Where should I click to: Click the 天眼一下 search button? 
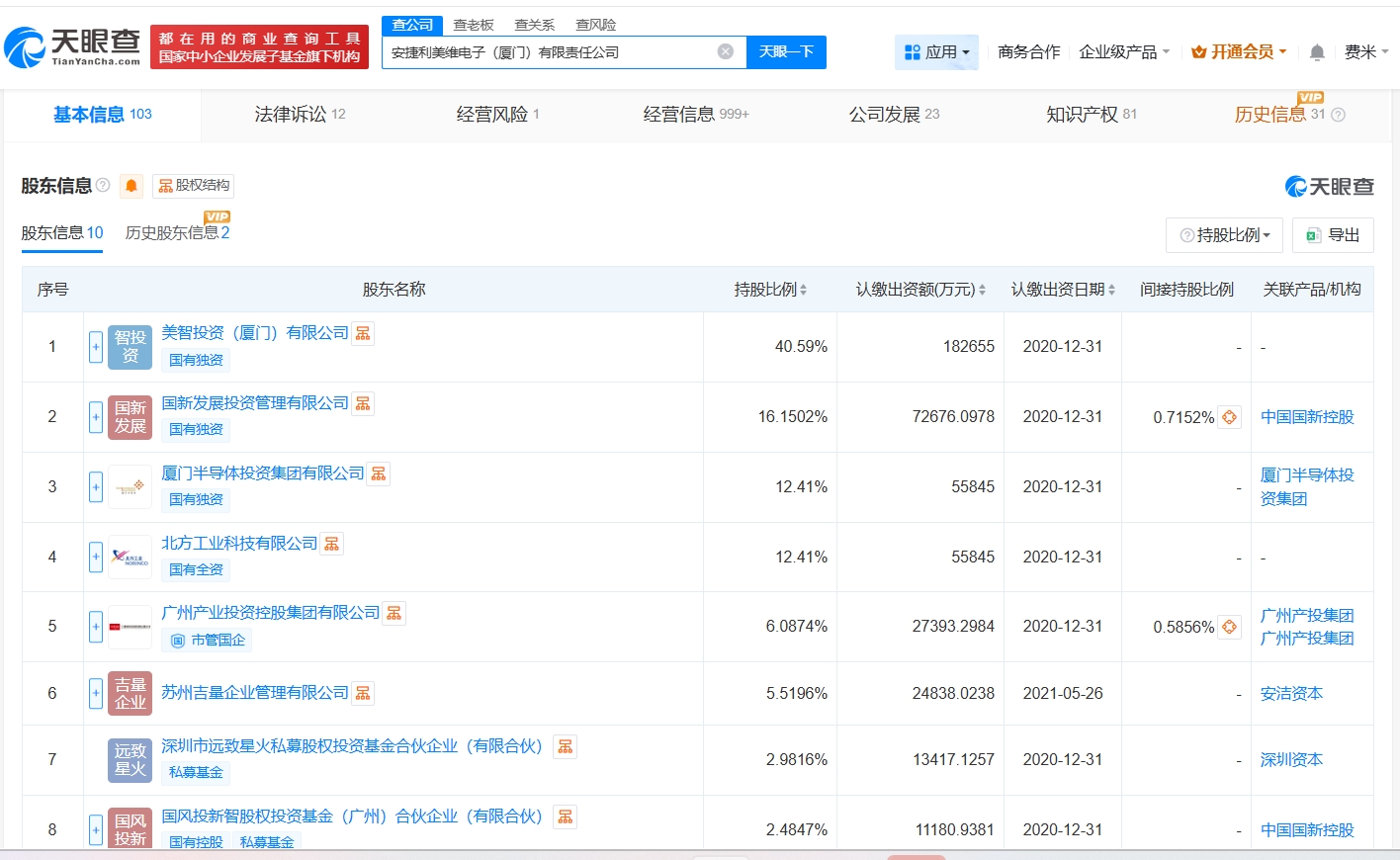[x=786, y=52]
